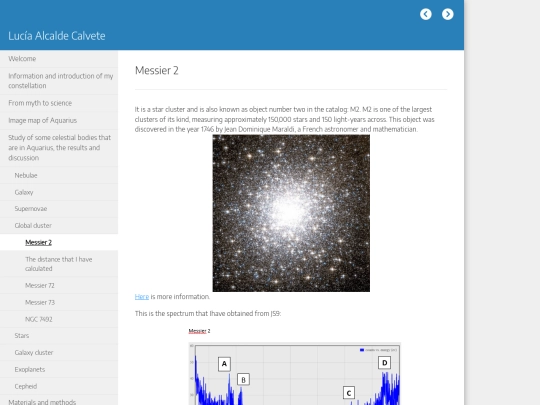540x405 pixels.
Task: Select Global cluster in the sidebar
Action: [x=59, y=226]
